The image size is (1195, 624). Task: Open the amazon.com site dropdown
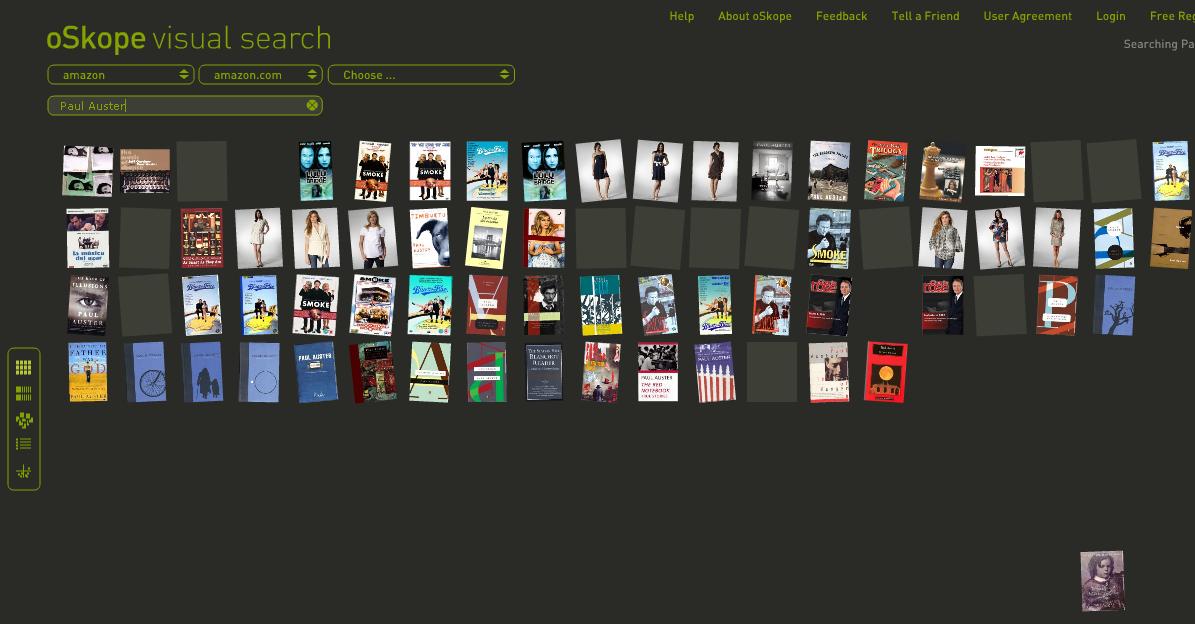(x=260, y=75)
